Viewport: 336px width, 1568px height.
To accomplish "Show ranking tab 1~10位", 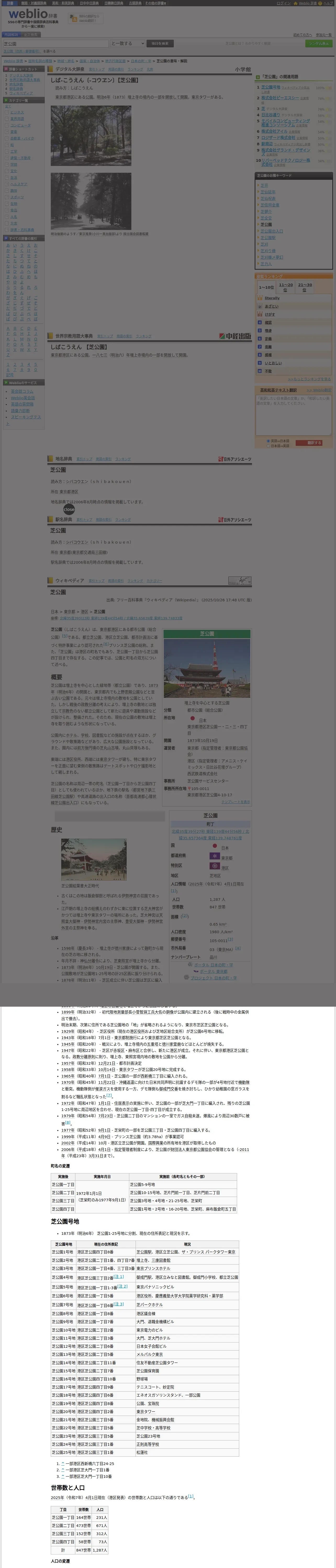I will pos(266,287).
